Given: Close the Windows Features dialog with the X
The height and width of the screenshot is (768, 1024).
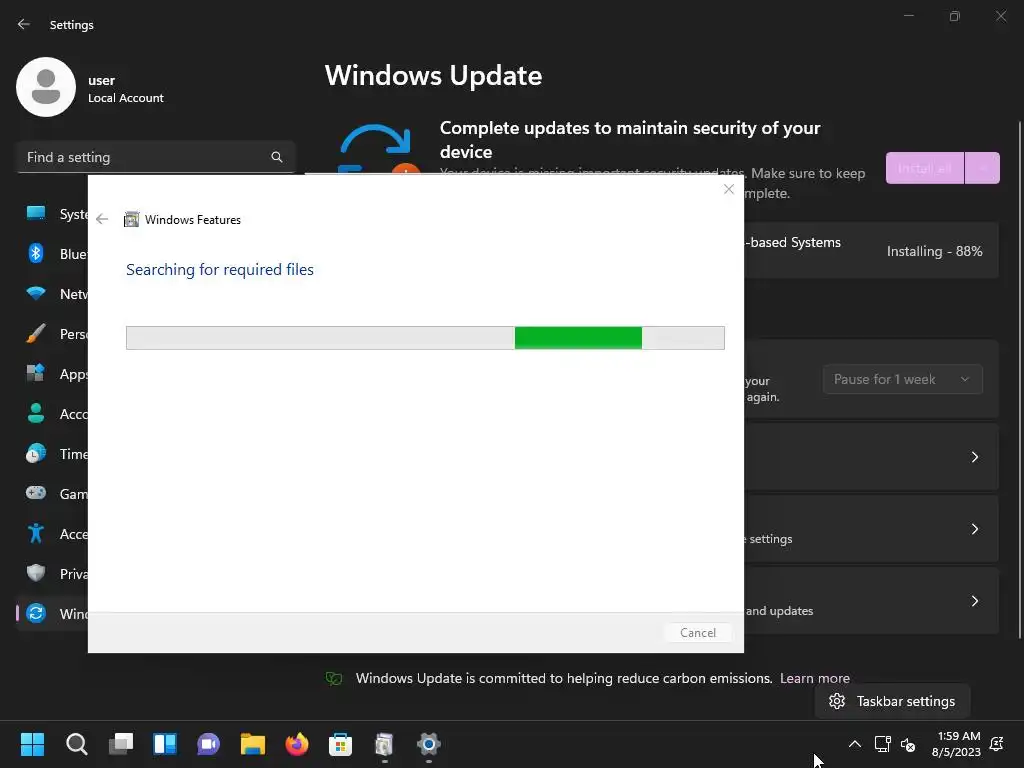Looking at the screenshot, I should [729, 189].
